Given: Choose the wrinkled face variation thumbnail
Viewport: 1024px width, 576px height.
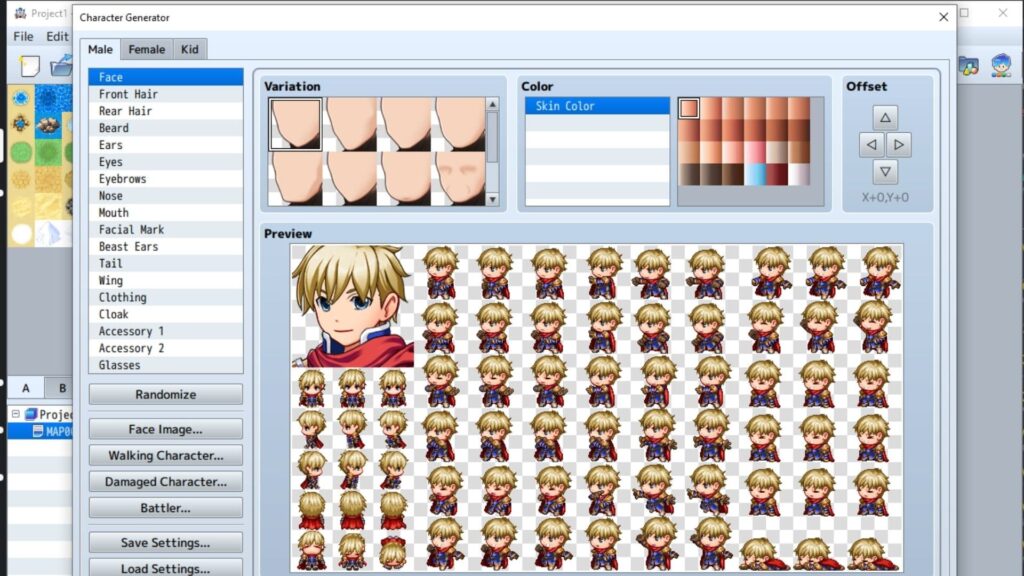Looking at the screenshot, I should (x=459, y=179).
